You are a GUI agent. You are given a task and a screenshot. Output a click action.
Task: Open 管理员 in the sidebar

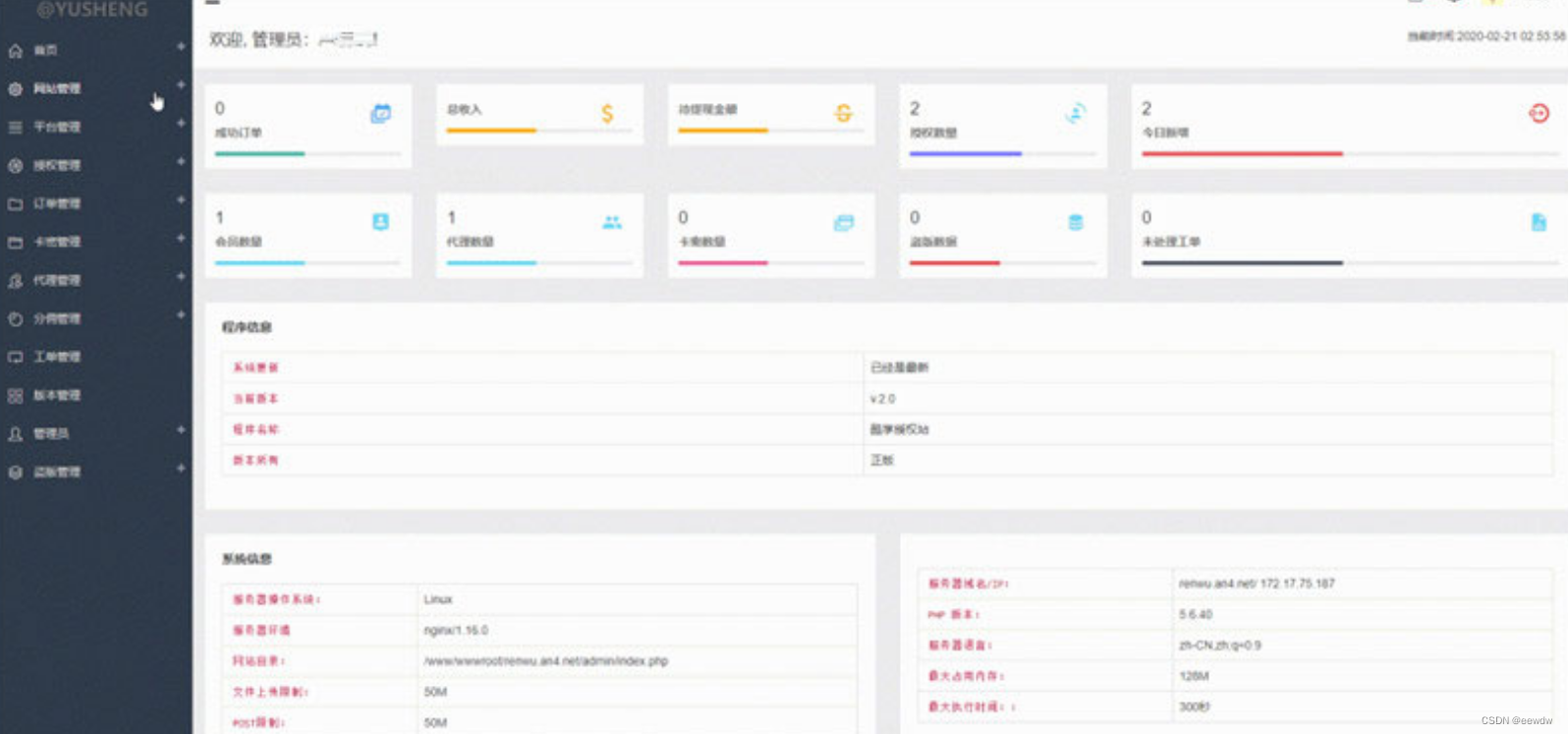click(51, 433)
